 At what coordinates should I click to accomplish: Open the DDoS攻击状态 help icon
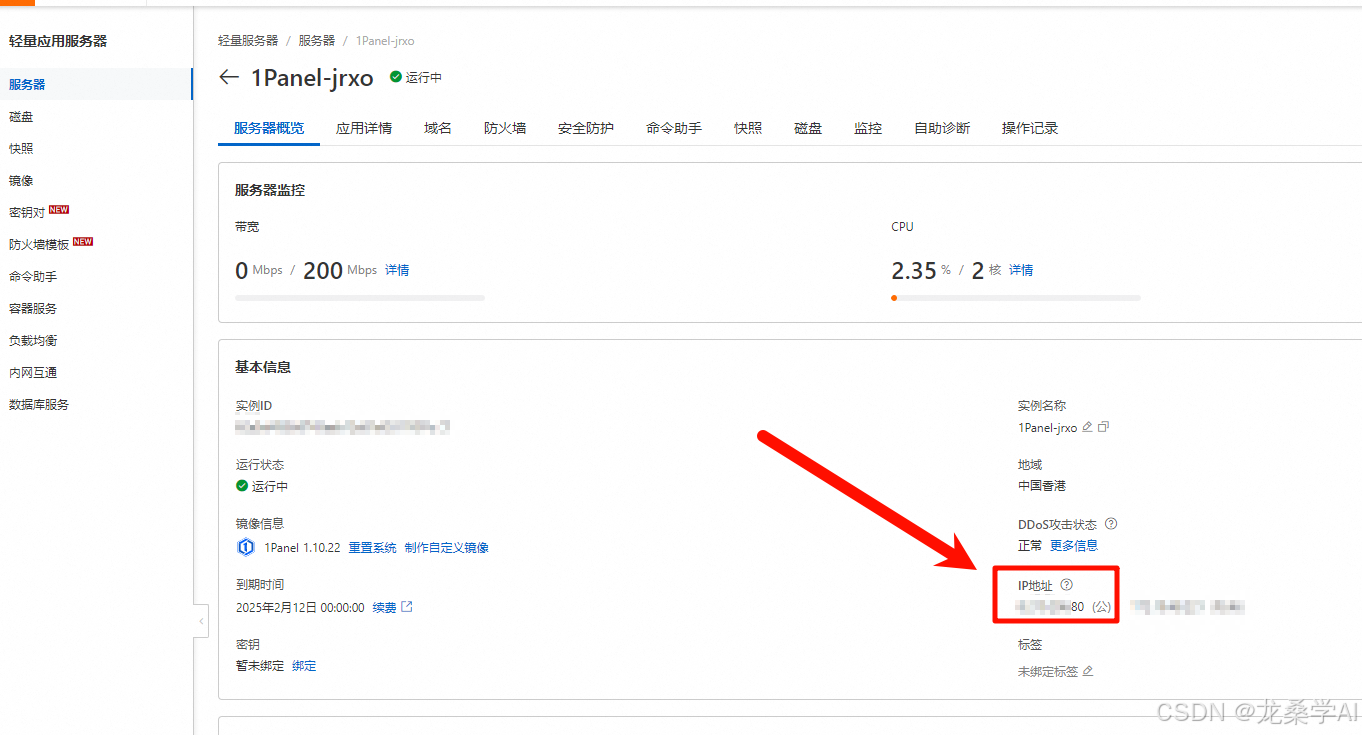[x=1111, y=524]
